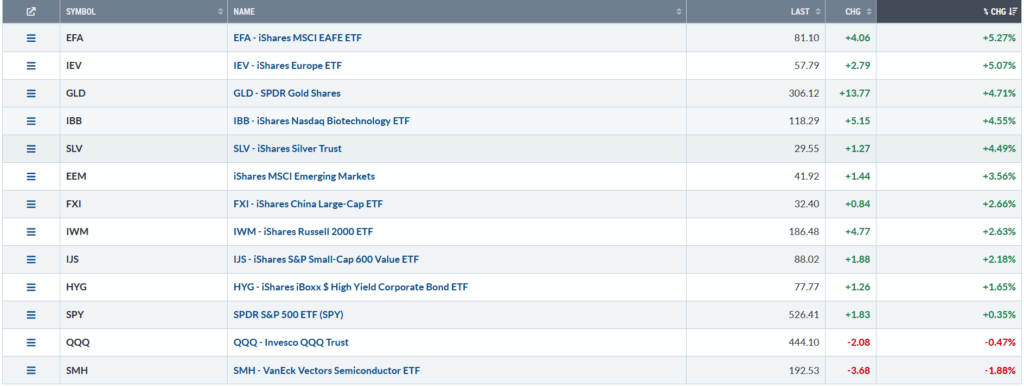
Task: Open the hamburger menu for GLD row
Action: [31, 93]
